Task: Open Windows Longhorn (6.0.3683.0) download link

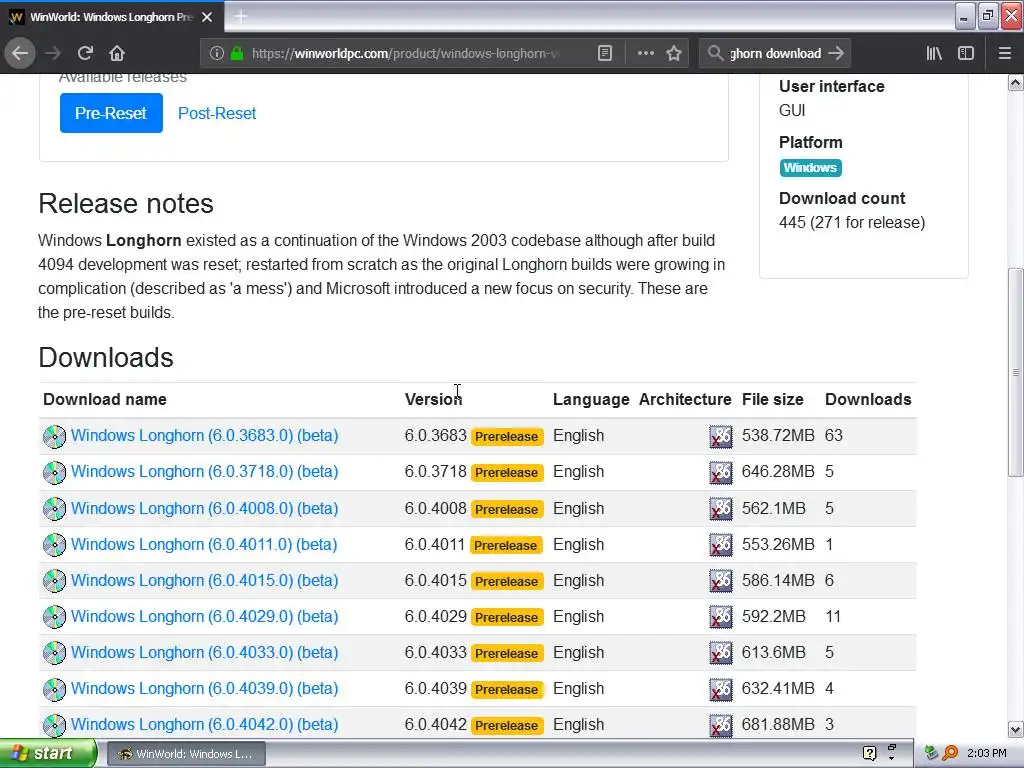Action: click(x=204, y=436)
